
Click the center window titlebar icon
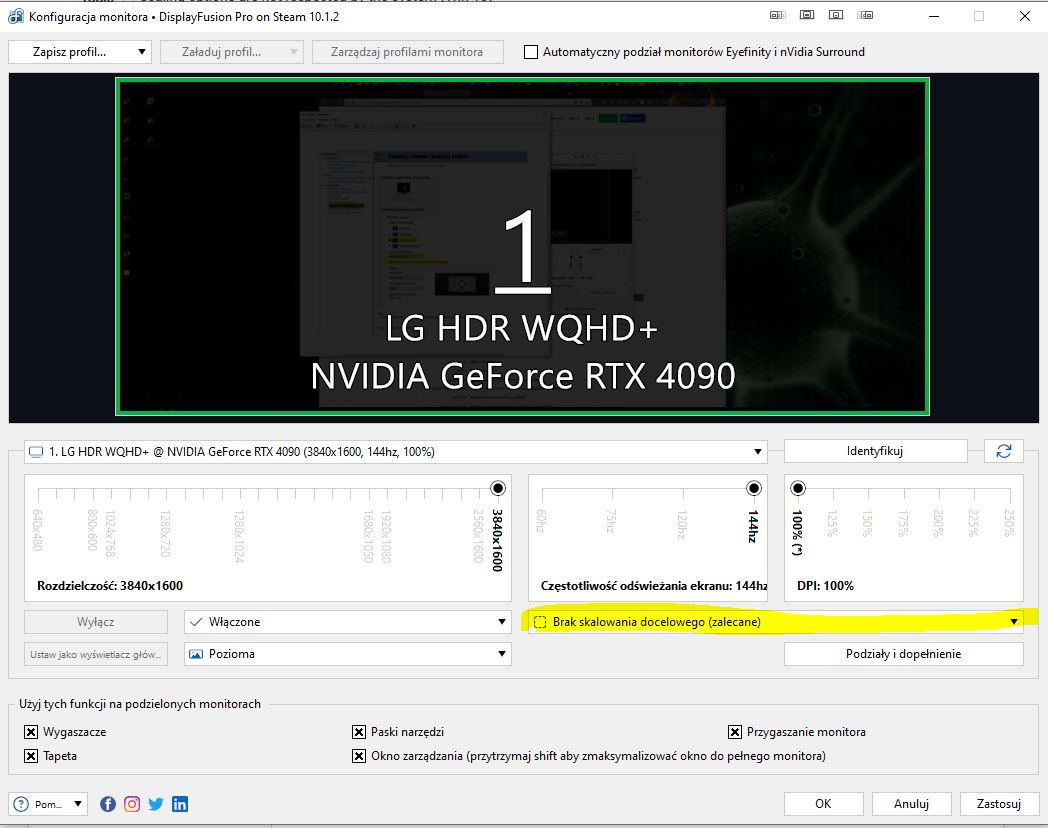tap(836, 16)
